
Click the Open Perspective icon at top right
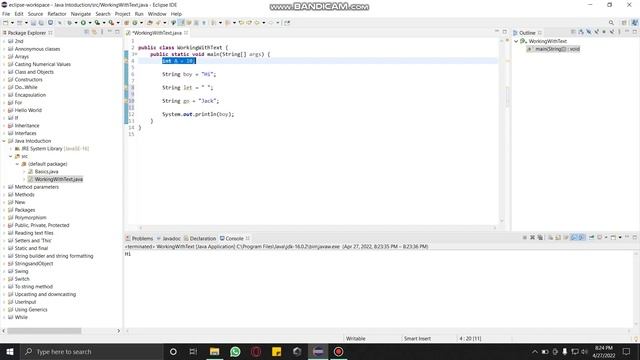click(624, 23)
